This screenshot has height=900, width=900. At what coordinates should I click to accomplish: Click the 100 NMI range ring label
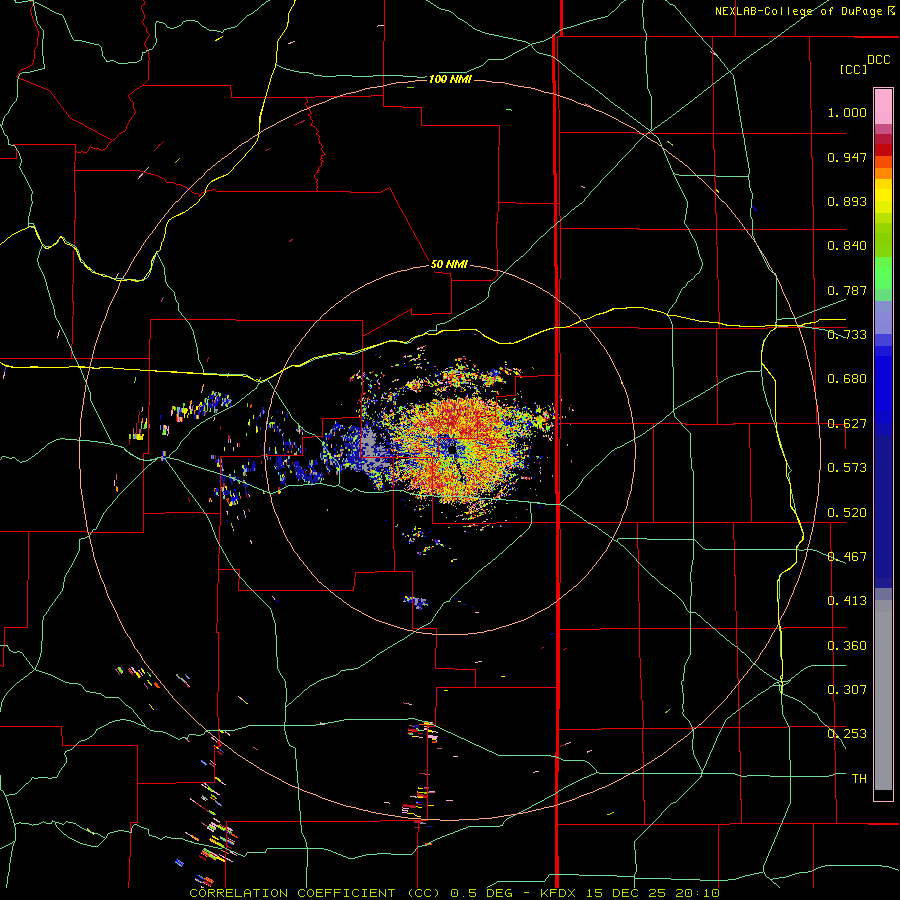450,79
